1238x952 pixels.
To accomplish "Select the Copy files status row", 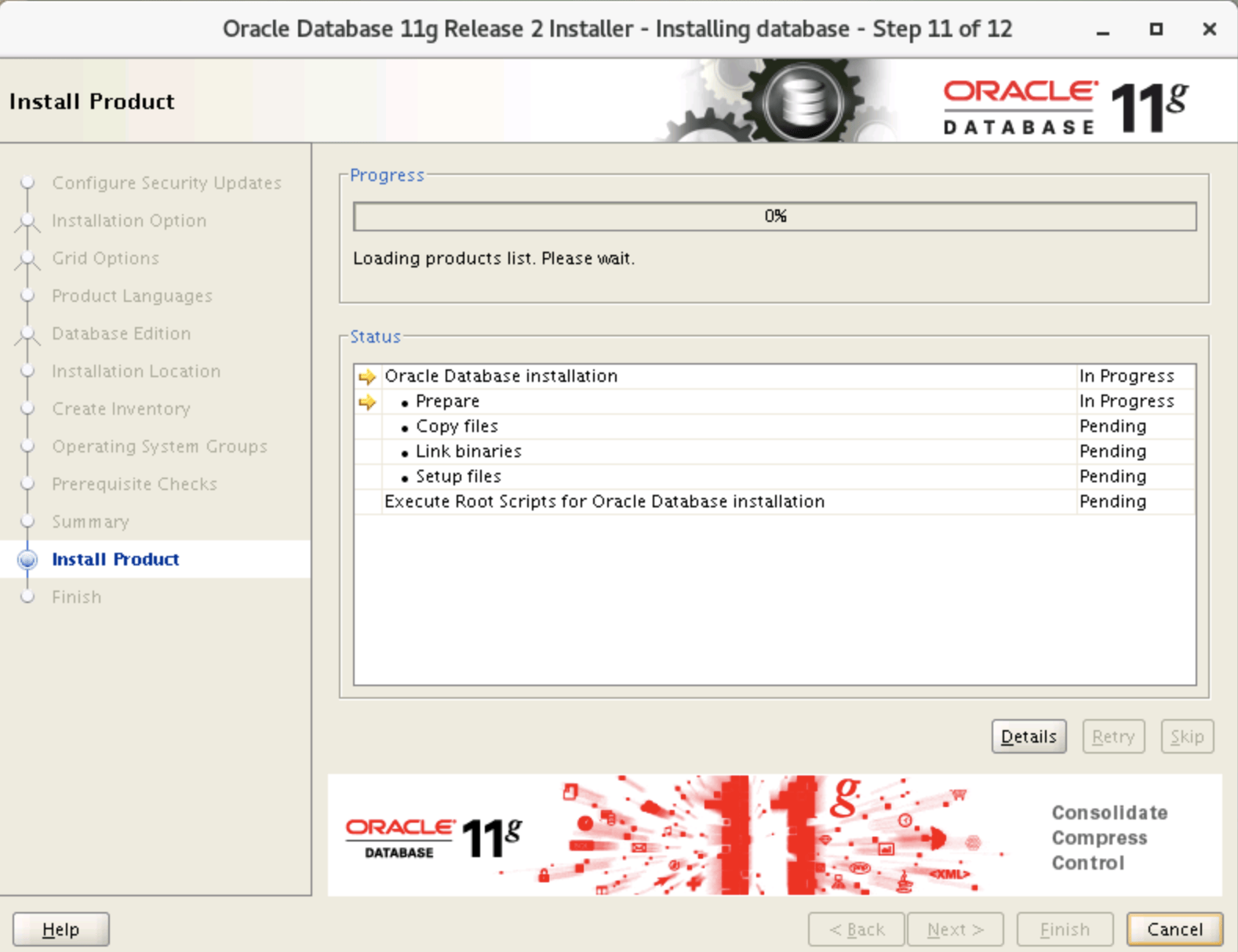I will click(775, 427).
